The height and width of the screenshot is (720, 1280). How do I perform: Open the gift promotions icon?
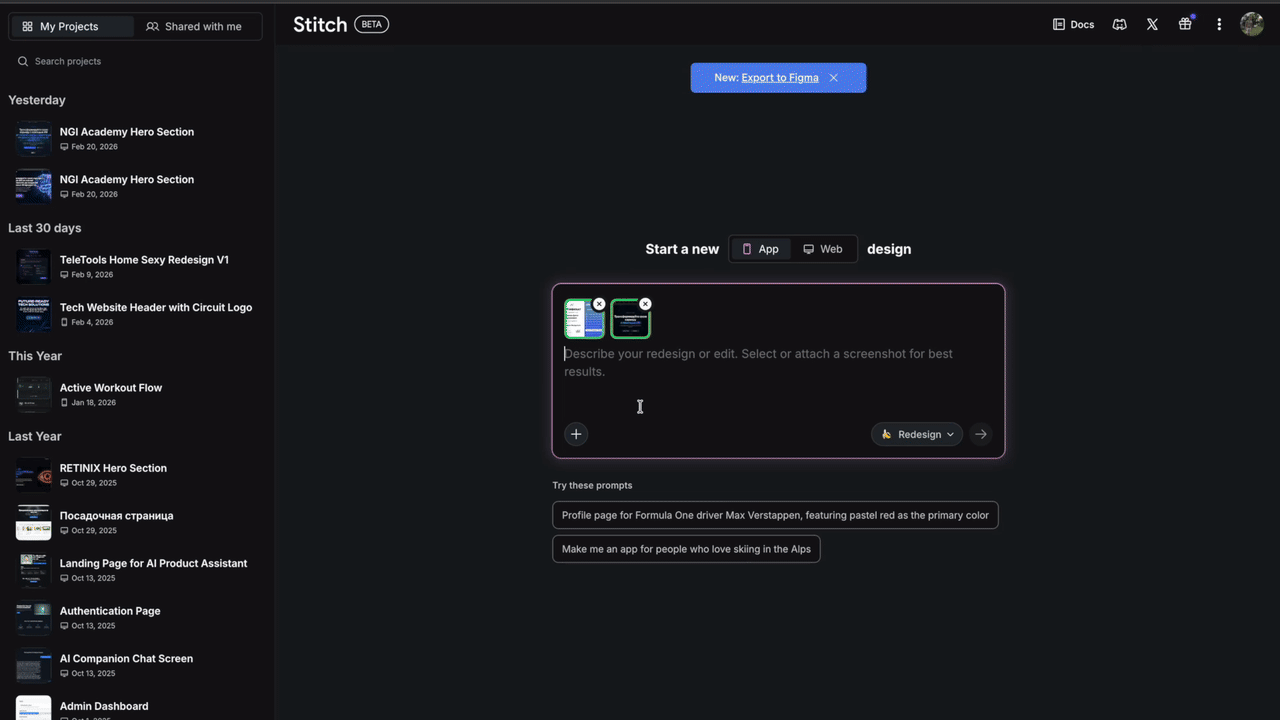pyautogui.click(x=1185, y=24)
